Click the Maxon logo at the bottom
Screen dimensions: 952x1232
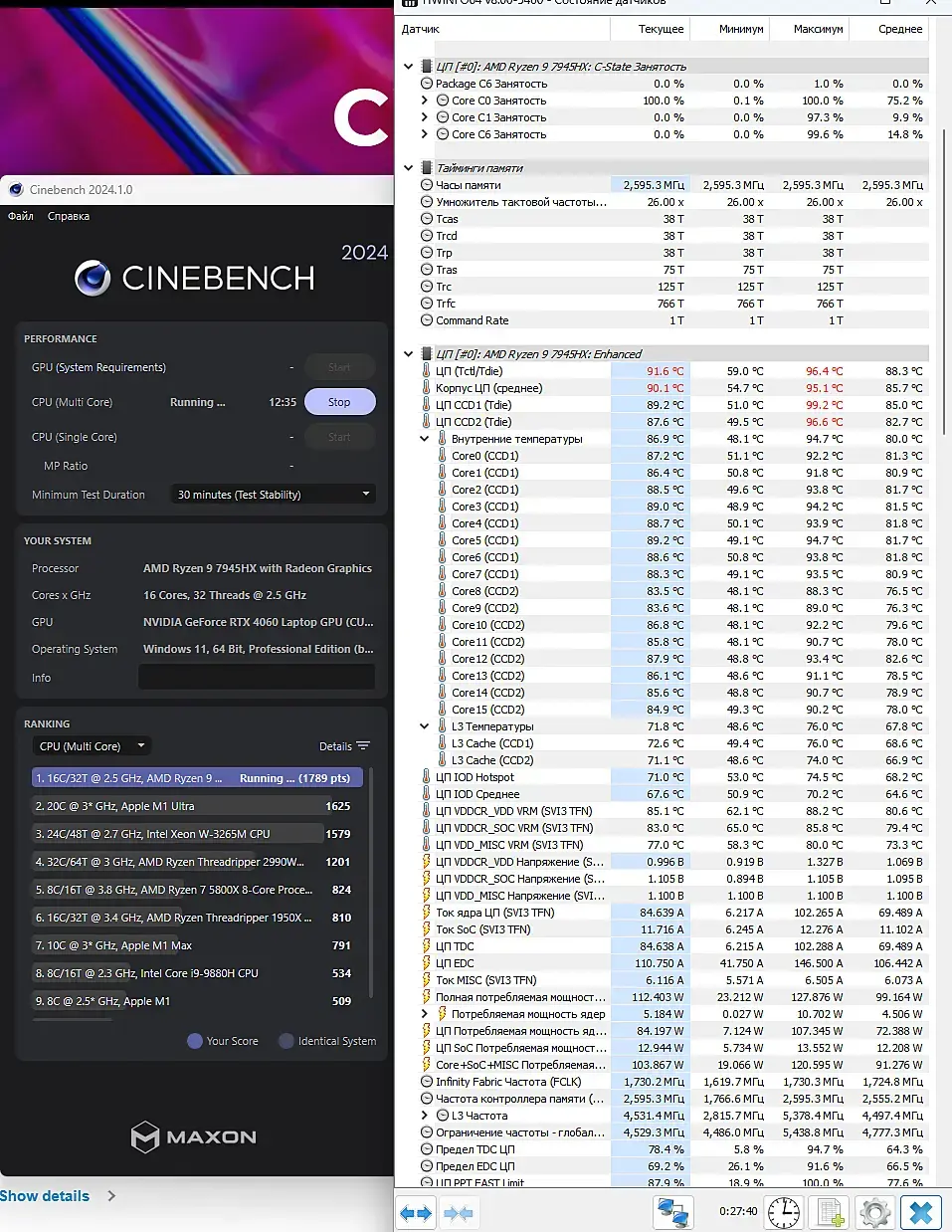click(194, 1136)
